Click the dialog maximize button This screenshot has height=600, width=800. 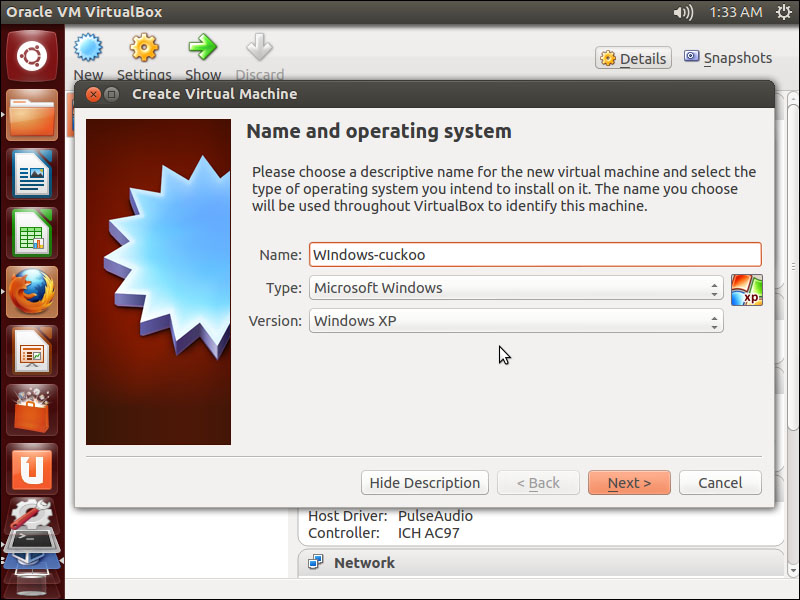coord(111,94)
